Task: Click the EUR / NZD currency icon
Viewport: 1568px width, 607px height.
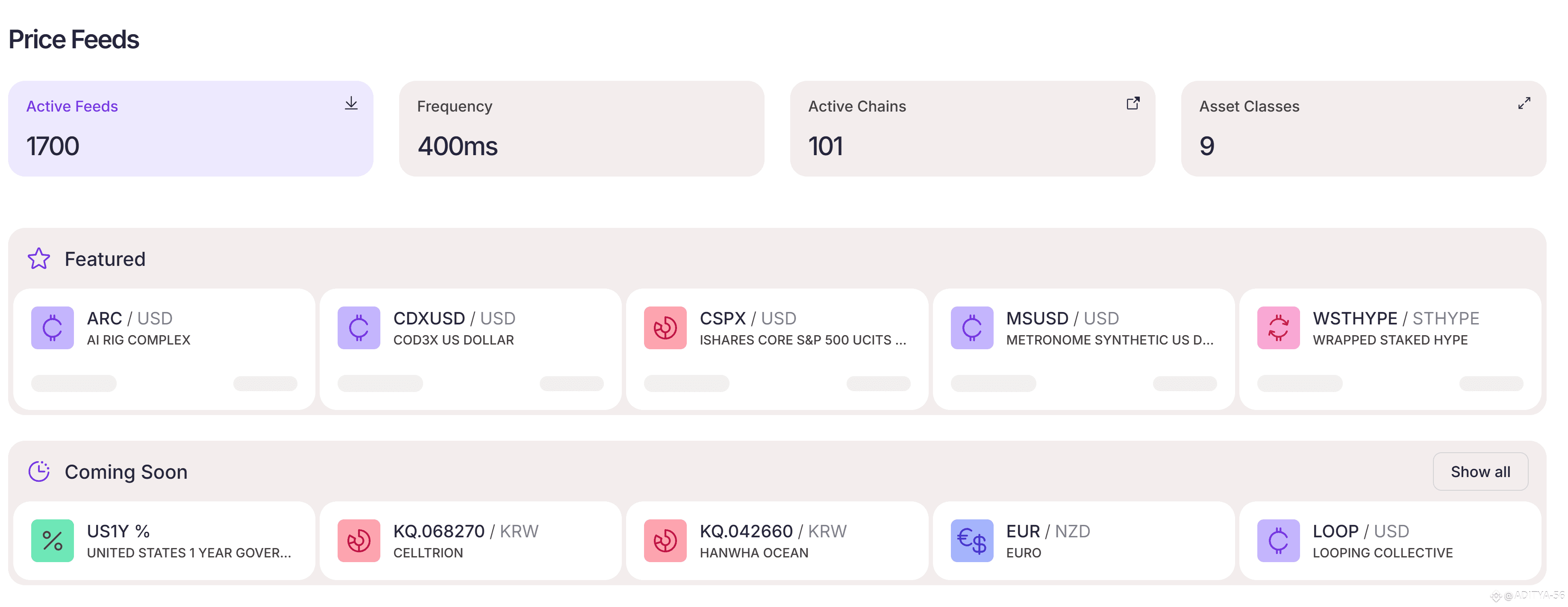Action: pos(972,541)
